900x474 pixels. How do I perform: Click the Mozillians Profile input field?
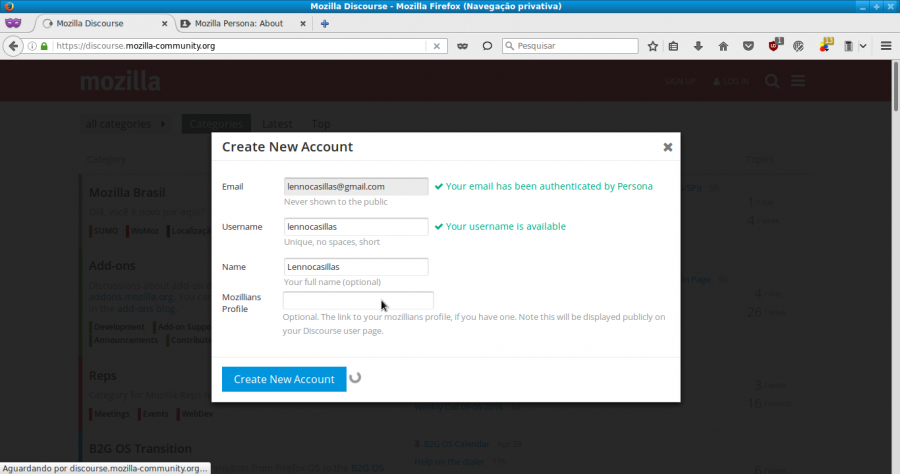[358, 300]
